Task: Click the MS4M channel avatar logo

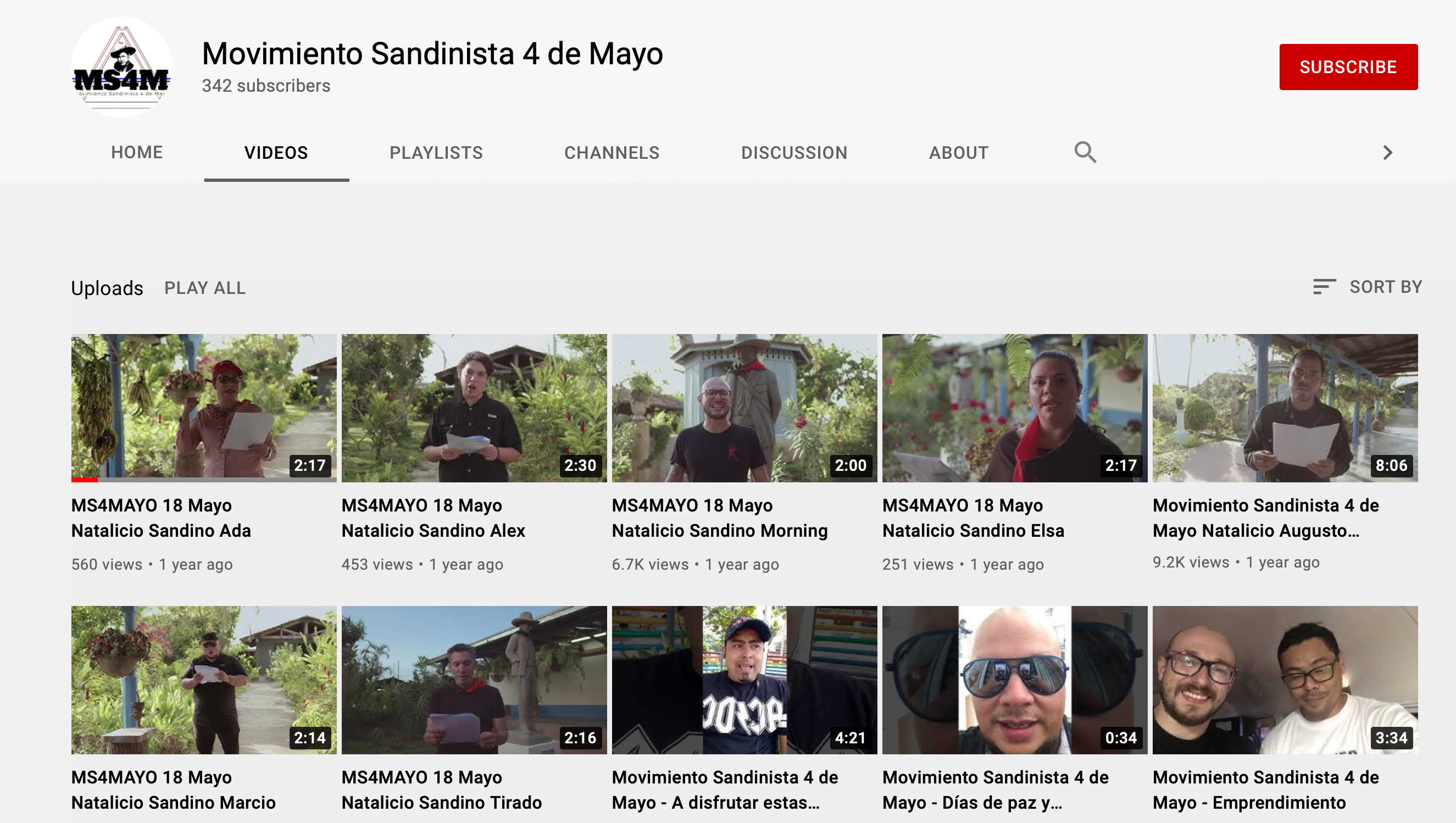Action: click(121, 66)
